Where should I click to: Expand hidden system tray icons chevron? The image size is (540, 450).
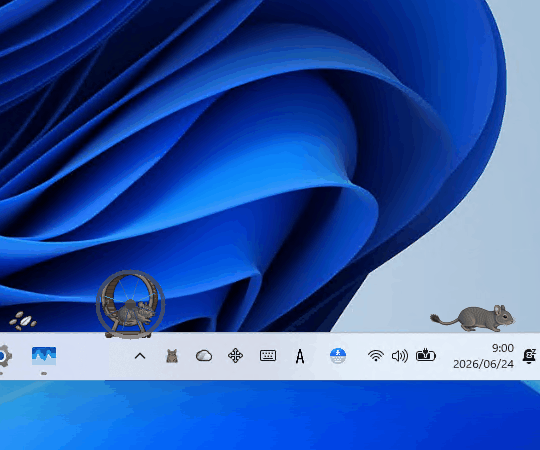click(140, 356)
